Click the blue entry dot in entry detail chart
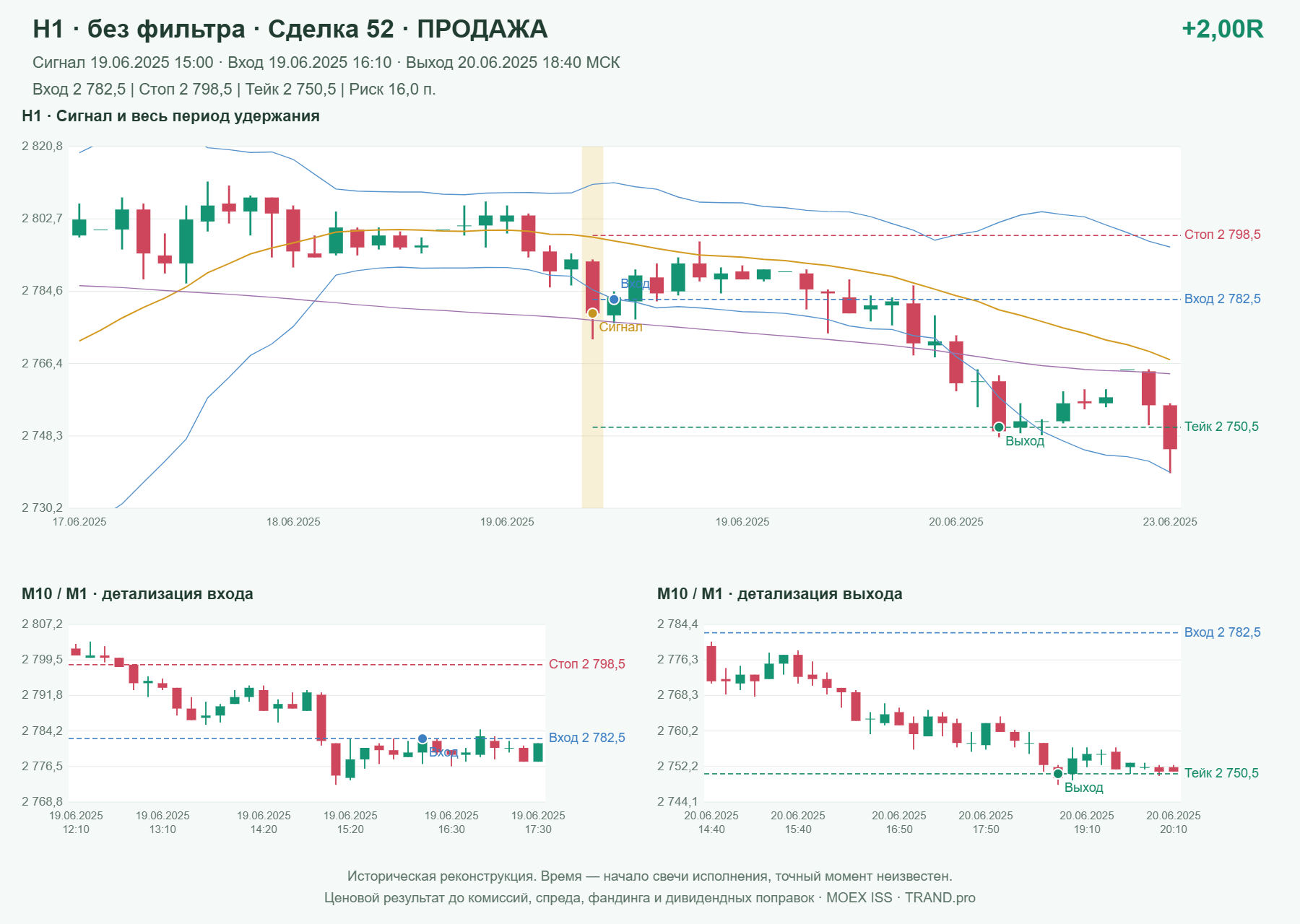This screenshot has height=924, width=1300. (x=422, y=739)
